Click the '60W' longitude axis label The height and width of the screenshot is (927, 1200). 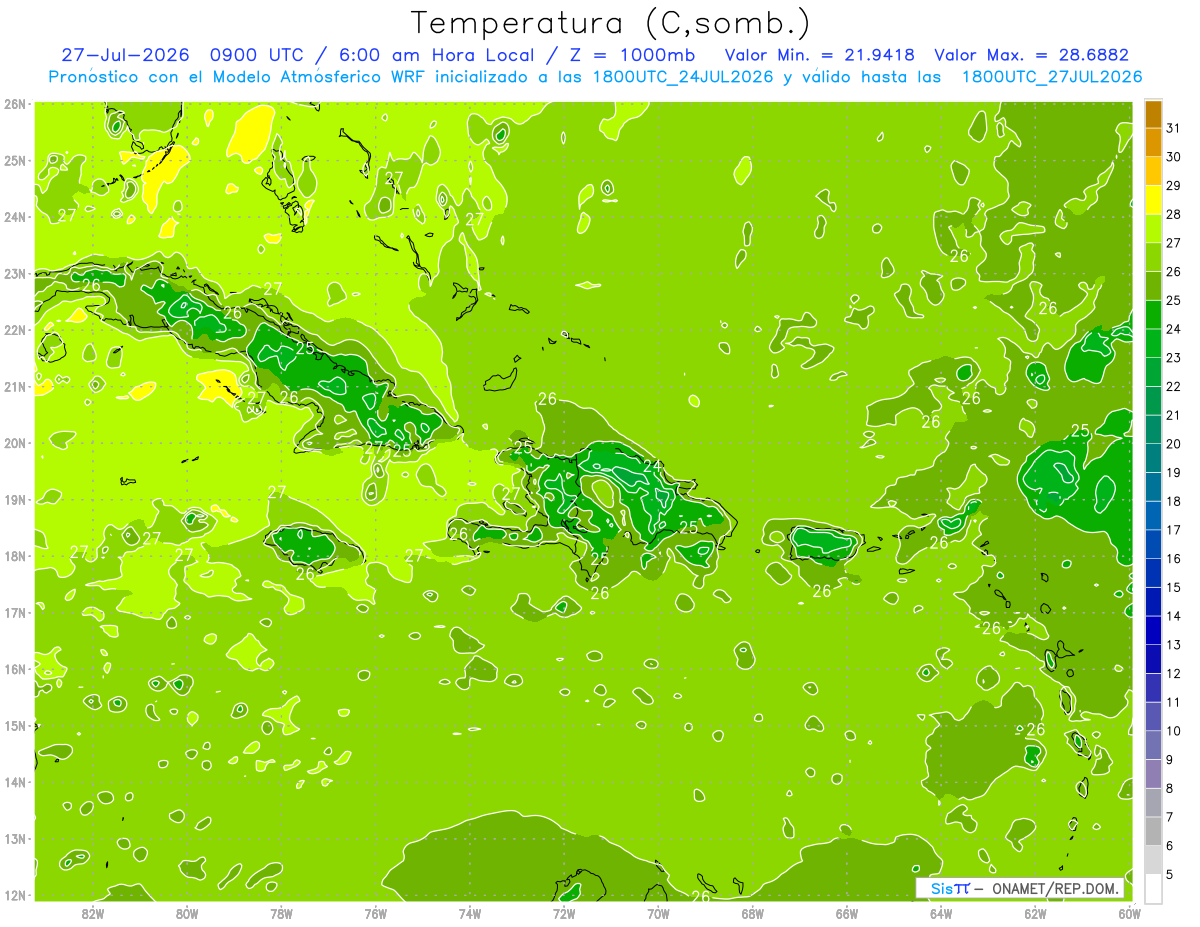1129,913
